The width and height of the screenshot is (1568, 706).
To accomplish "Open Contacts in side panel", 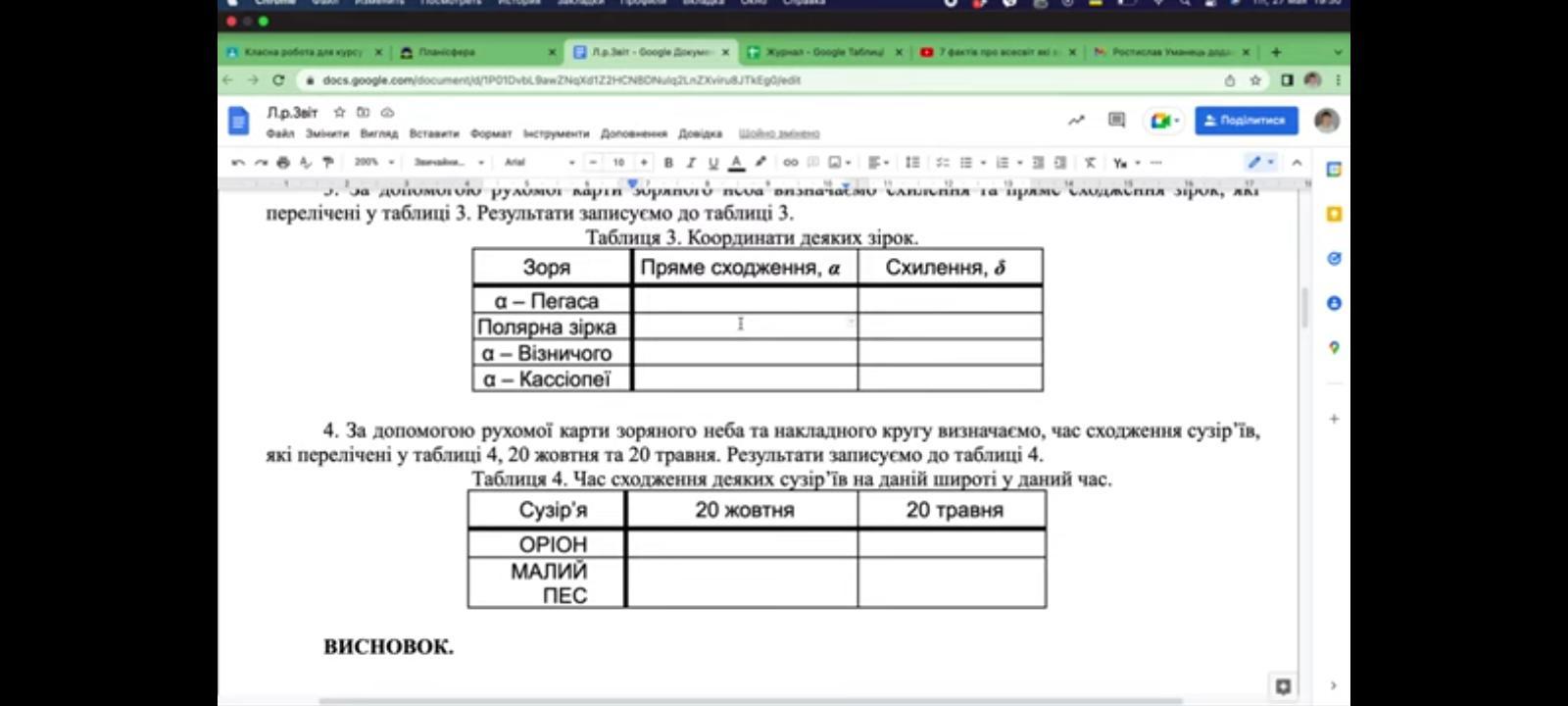I will pos(1334,303).
